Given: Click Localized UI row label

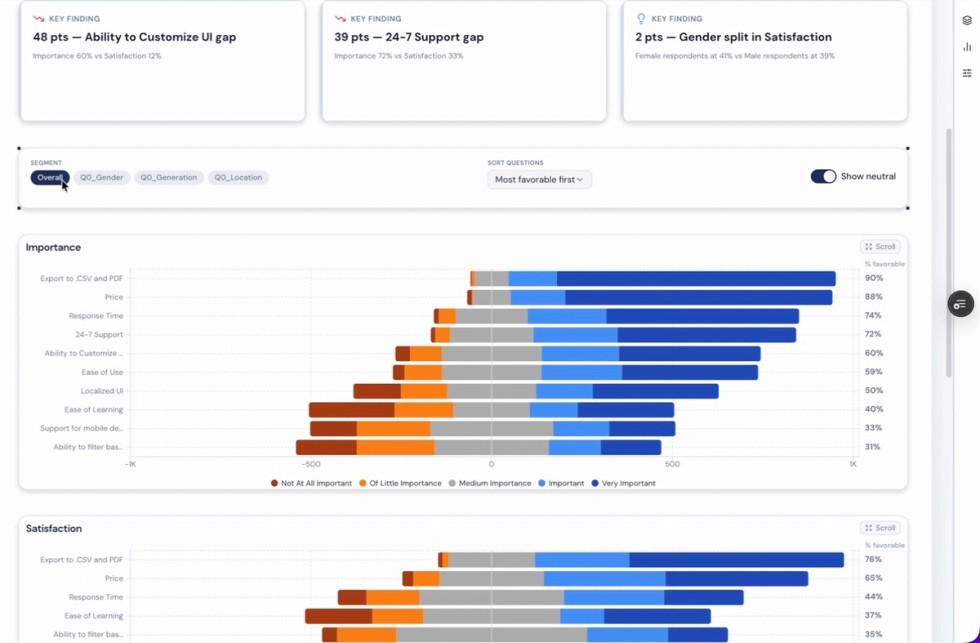Looking at the screenshot, I should tap(102, 391).
